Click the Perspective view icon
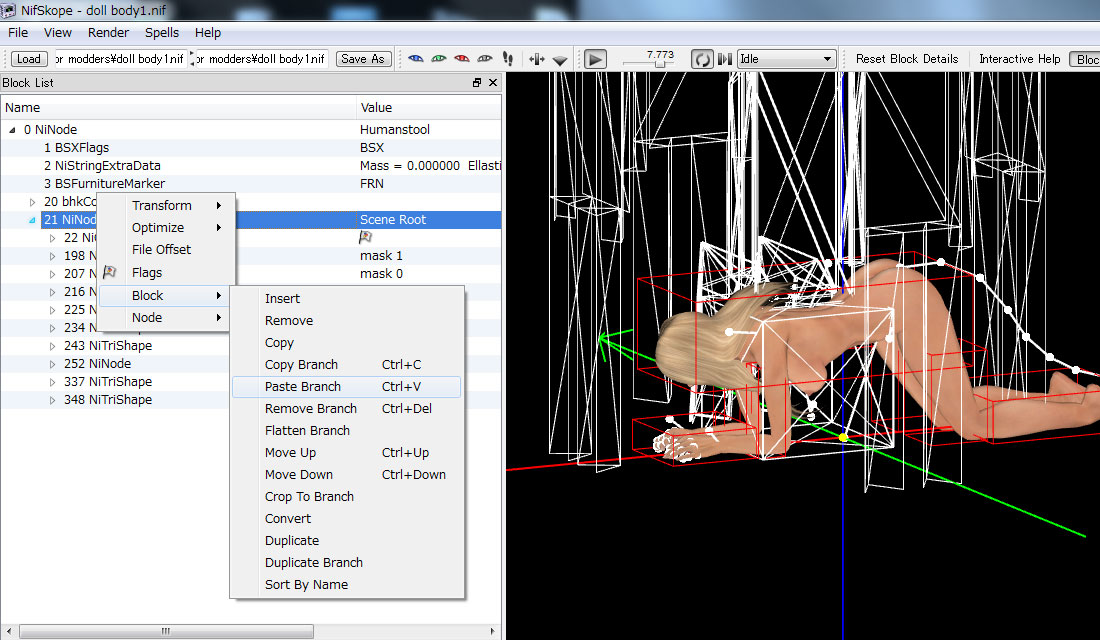1100x640 pixels. click(x=559, y=60)
